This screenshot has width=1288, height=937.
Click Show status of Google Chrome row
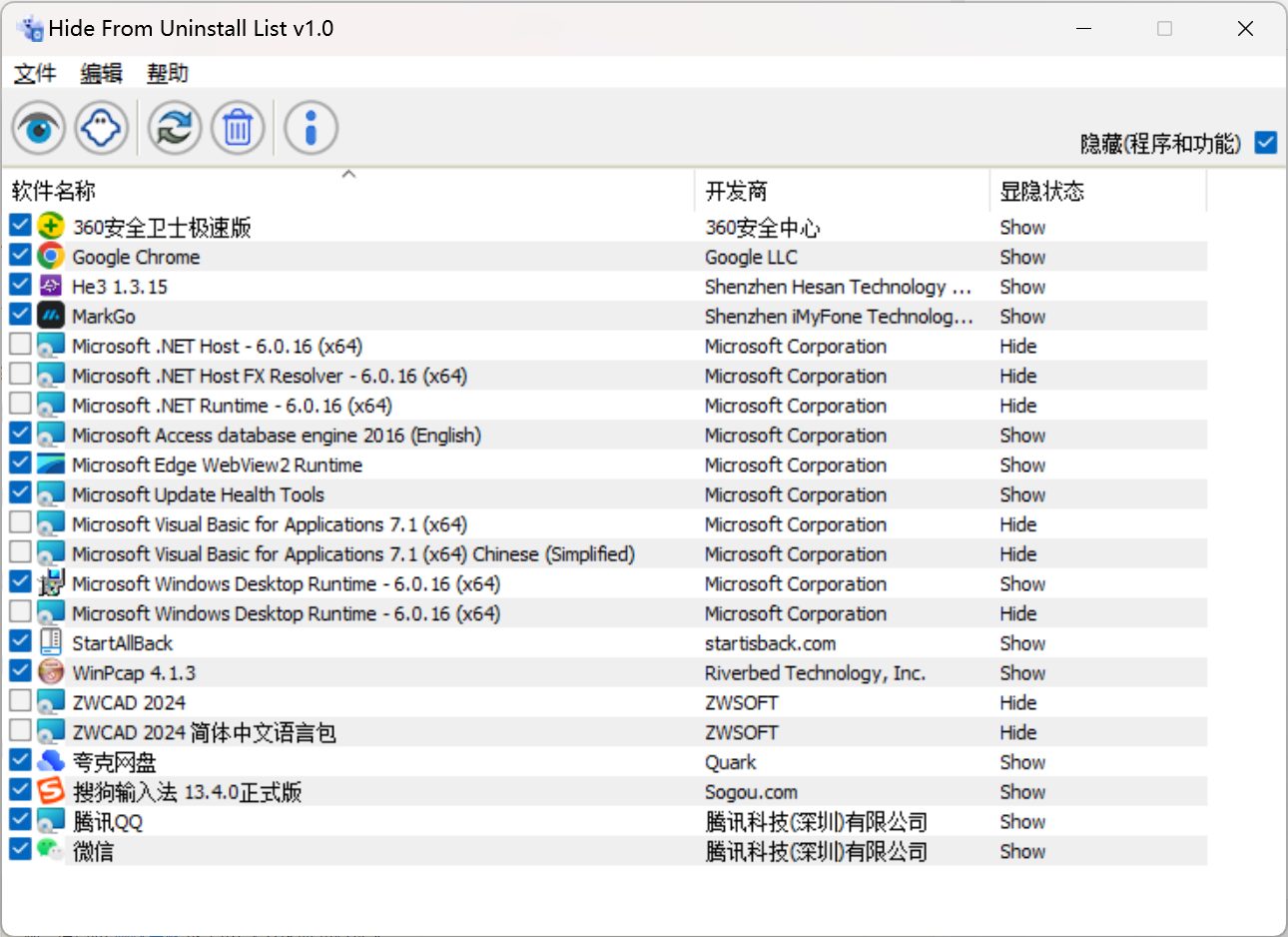1022,257
